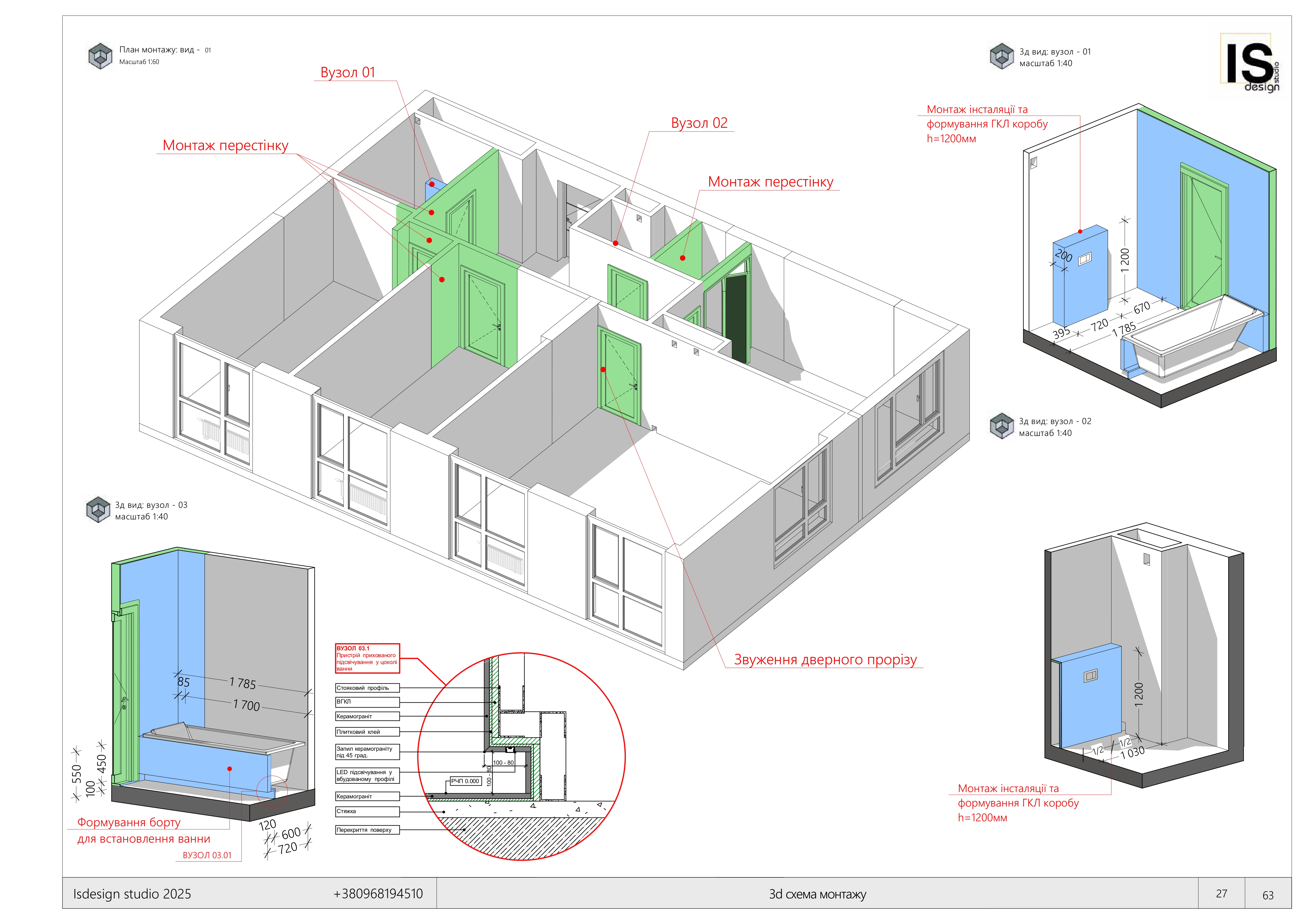Click the phone number +380968194510 in title block

[378, 893]
